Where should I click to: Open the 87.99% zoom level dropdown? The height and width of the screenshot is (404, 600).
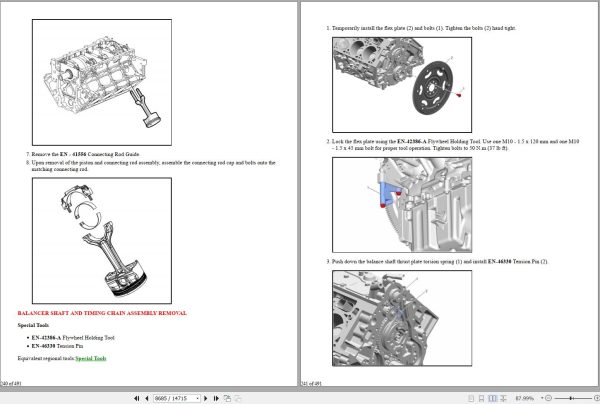[x=542, y=398]
